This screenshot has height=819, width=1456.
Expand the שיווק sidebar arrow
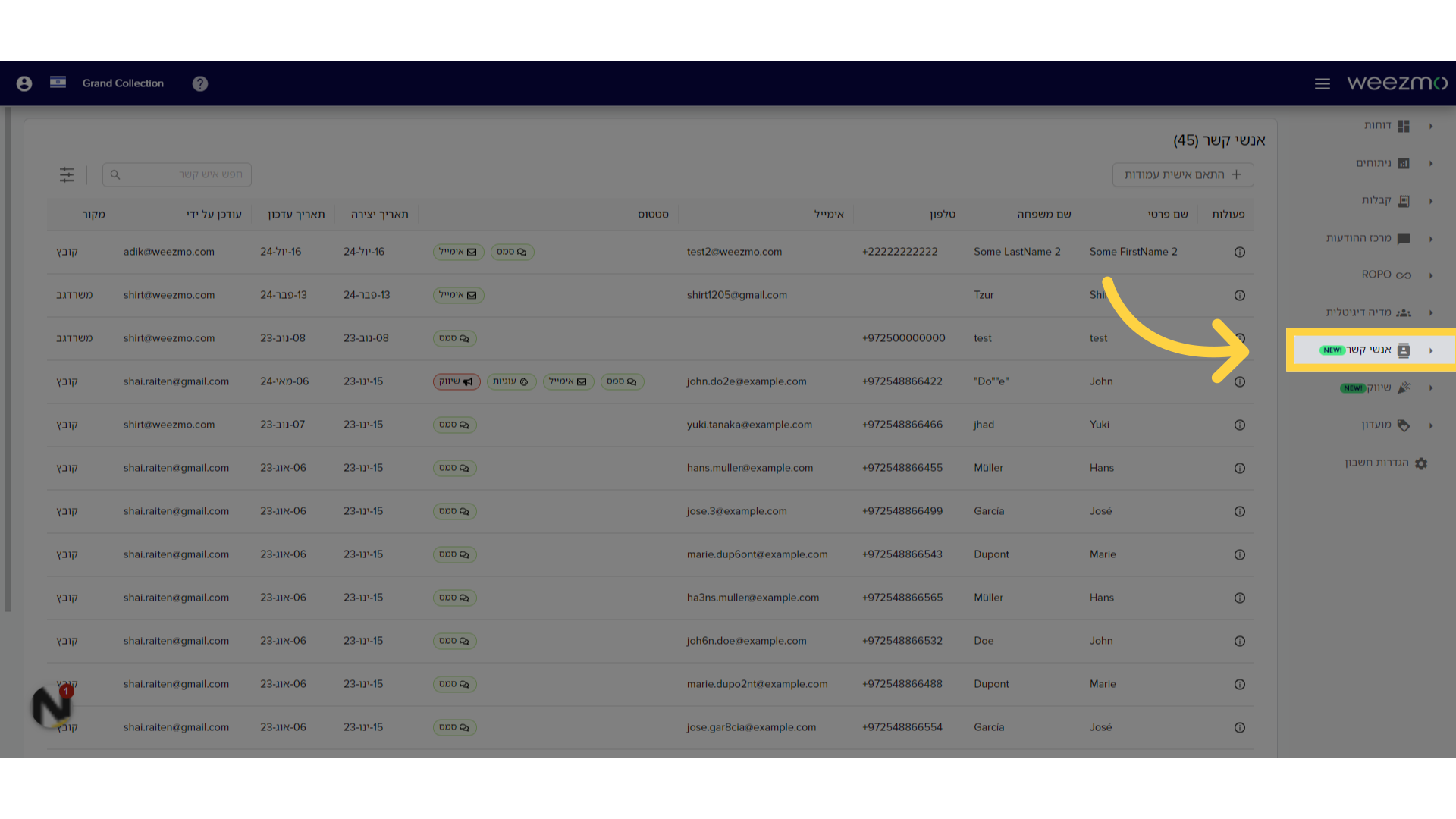click(x=1431, y=388)
